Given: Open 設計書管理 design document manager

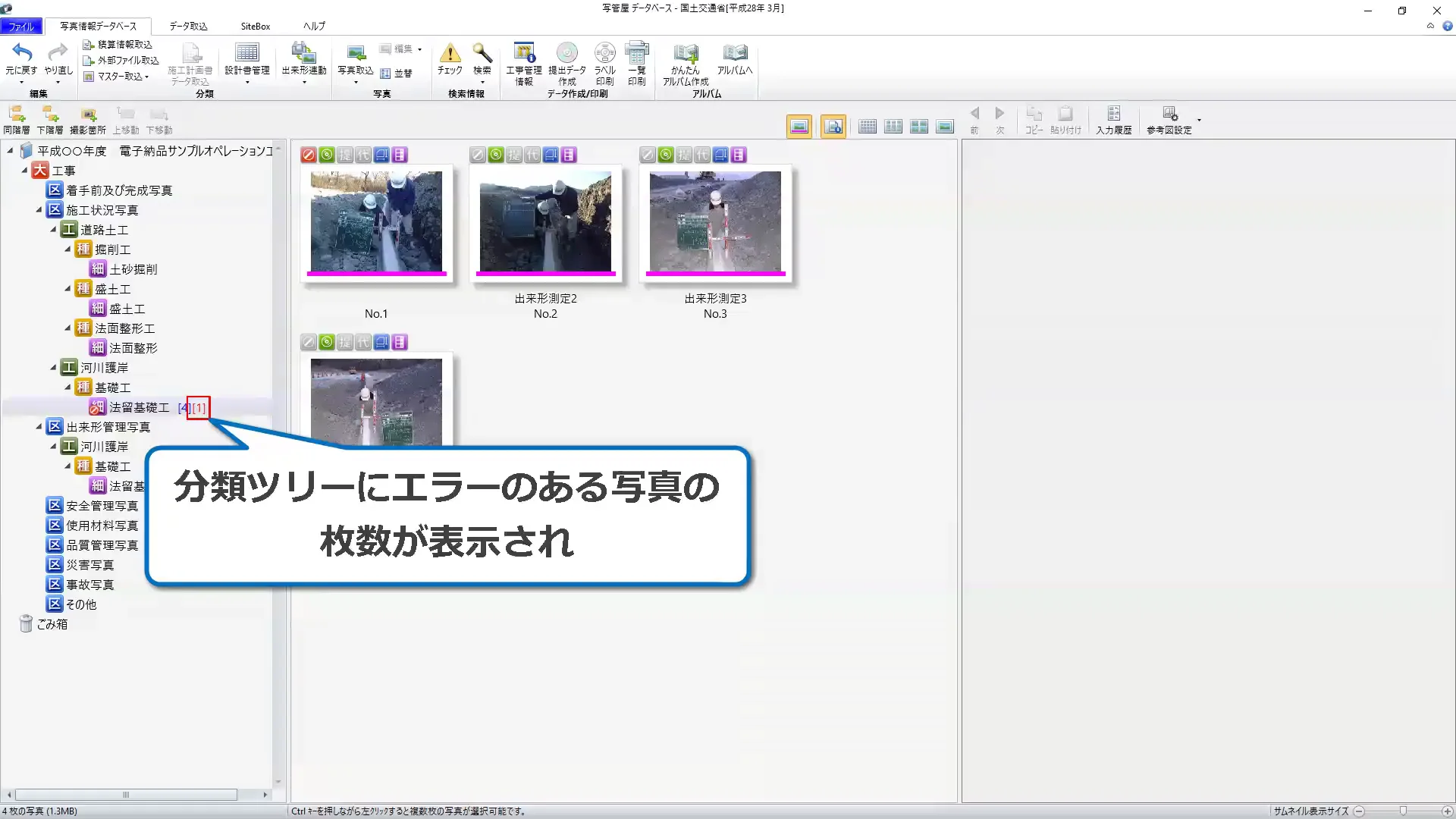Looking at the screenshot, I should (x=247, y=61).
